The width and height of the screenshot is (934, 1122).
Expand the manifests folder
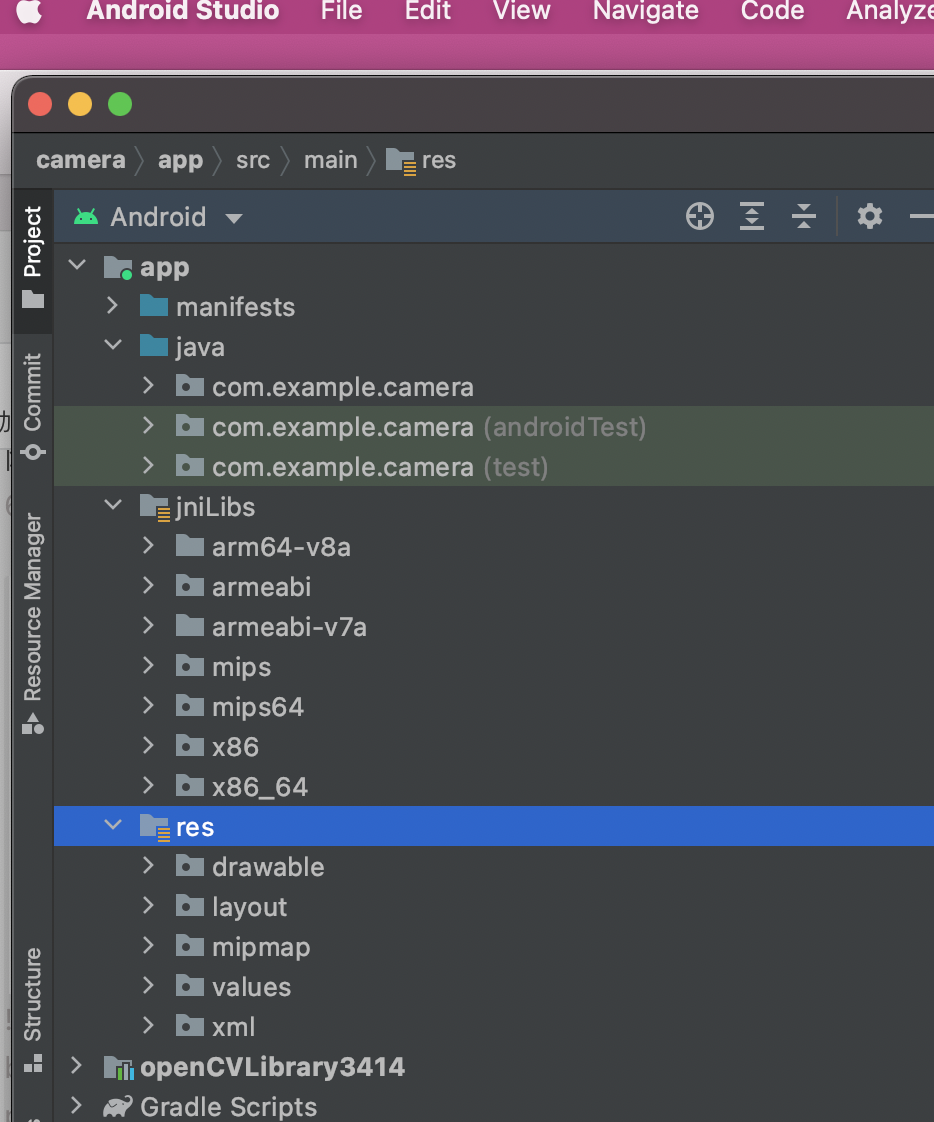[112, 306]
